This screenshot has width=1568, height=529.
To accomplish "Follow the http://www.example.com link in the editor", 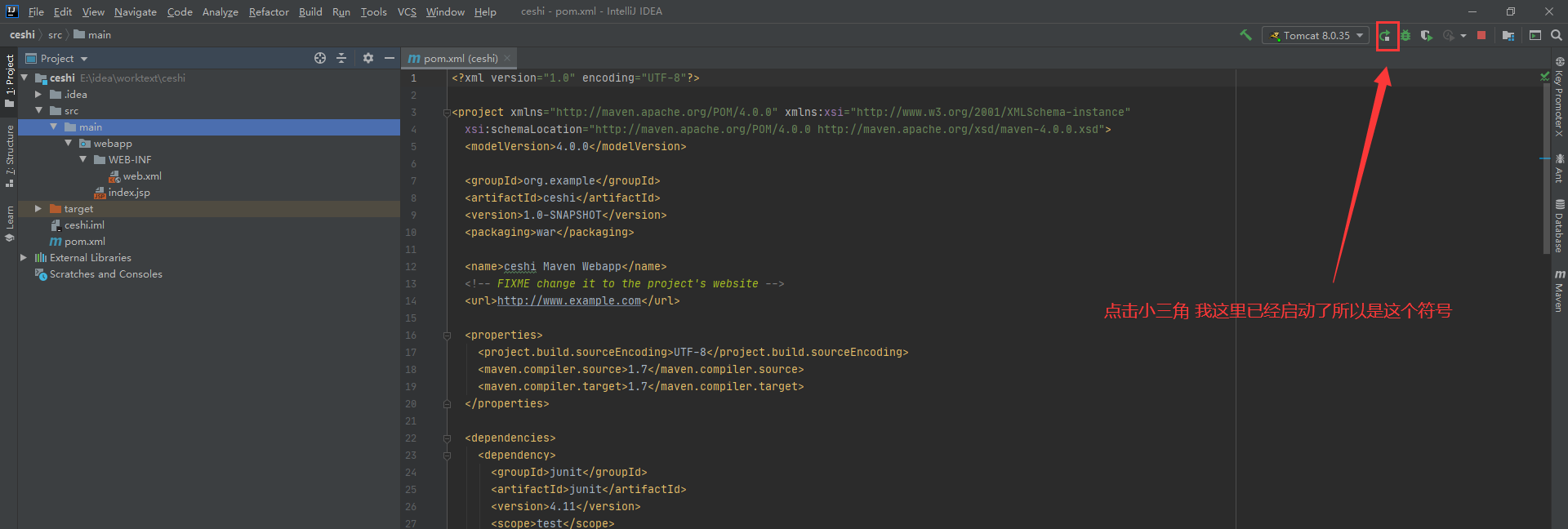I will (x=568, y=301).
